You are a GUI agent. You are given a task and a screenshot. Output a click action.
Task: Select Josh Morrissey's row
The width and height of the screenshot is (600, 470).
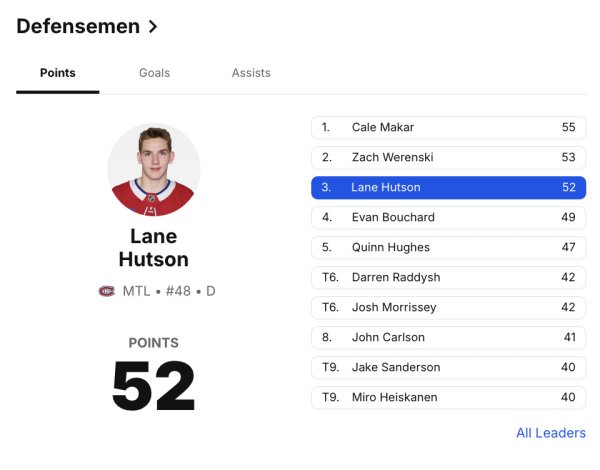(448, 308)
